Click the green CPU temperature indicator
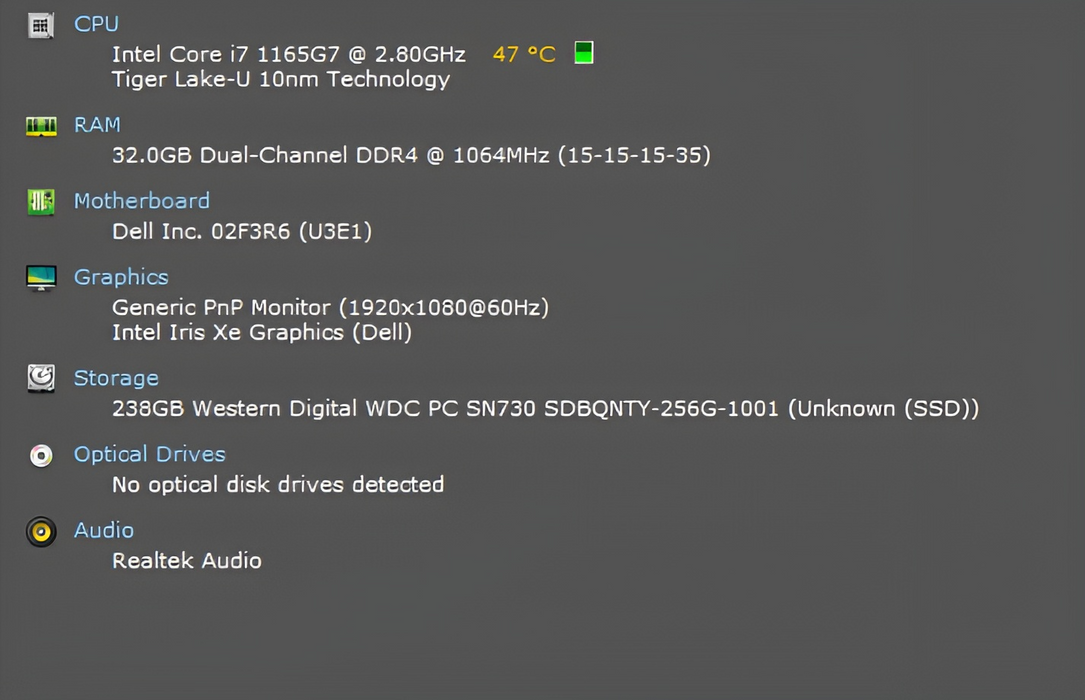The height and width of the screenshot is (700, 1085). coord(584,53)
